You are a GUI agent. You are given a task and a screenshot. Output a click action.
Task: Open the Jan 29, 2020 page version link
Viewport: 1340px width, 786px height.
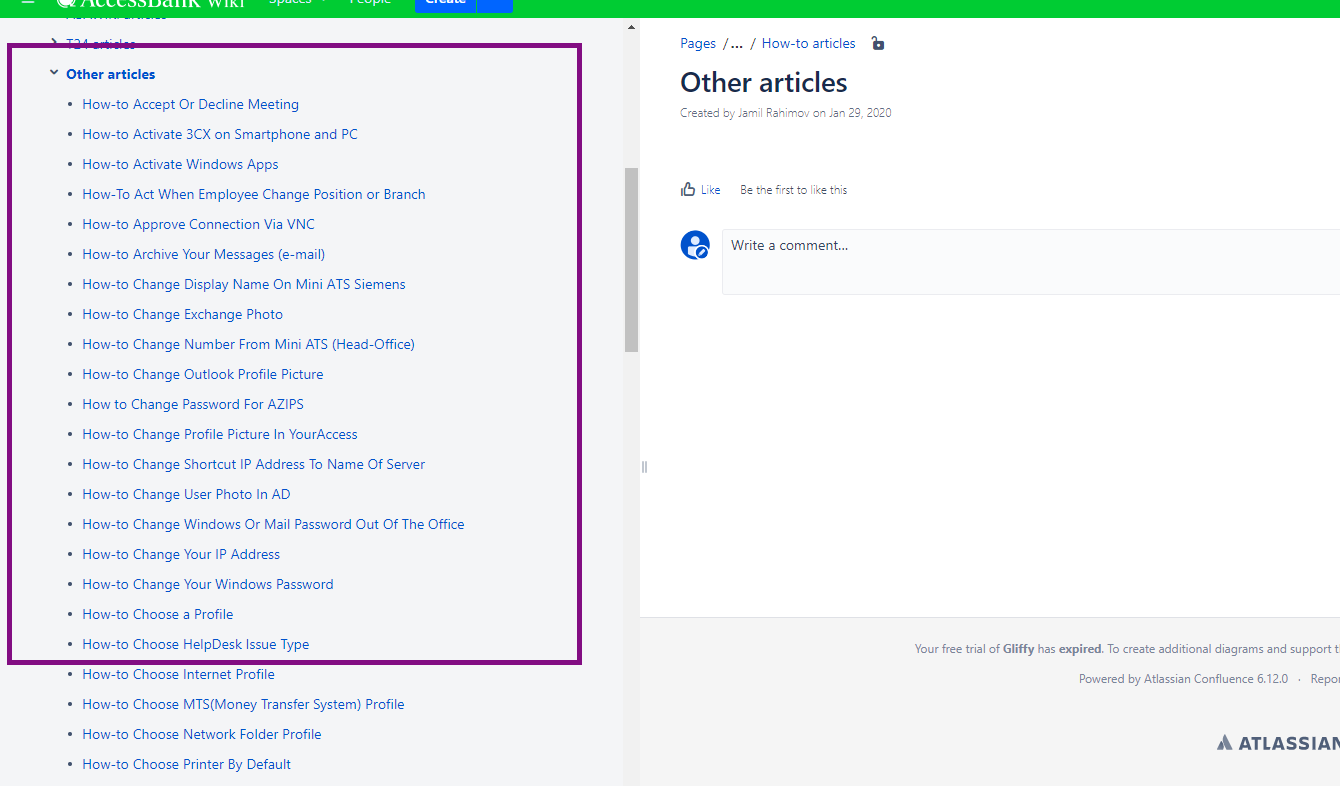click(860, 113)
